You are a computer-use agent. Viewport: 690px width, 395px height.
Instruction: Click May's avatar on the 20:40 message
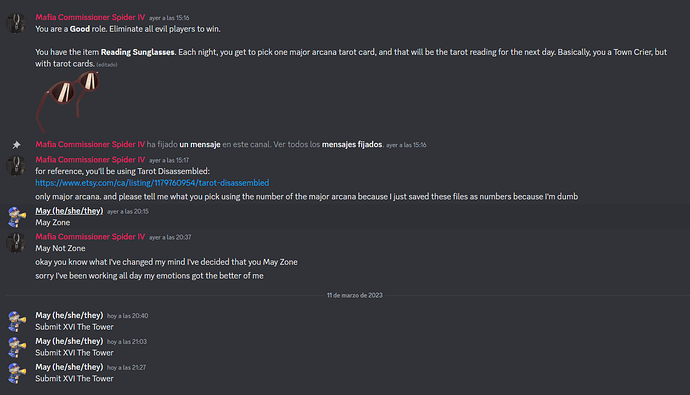click(x=16, y=322)
